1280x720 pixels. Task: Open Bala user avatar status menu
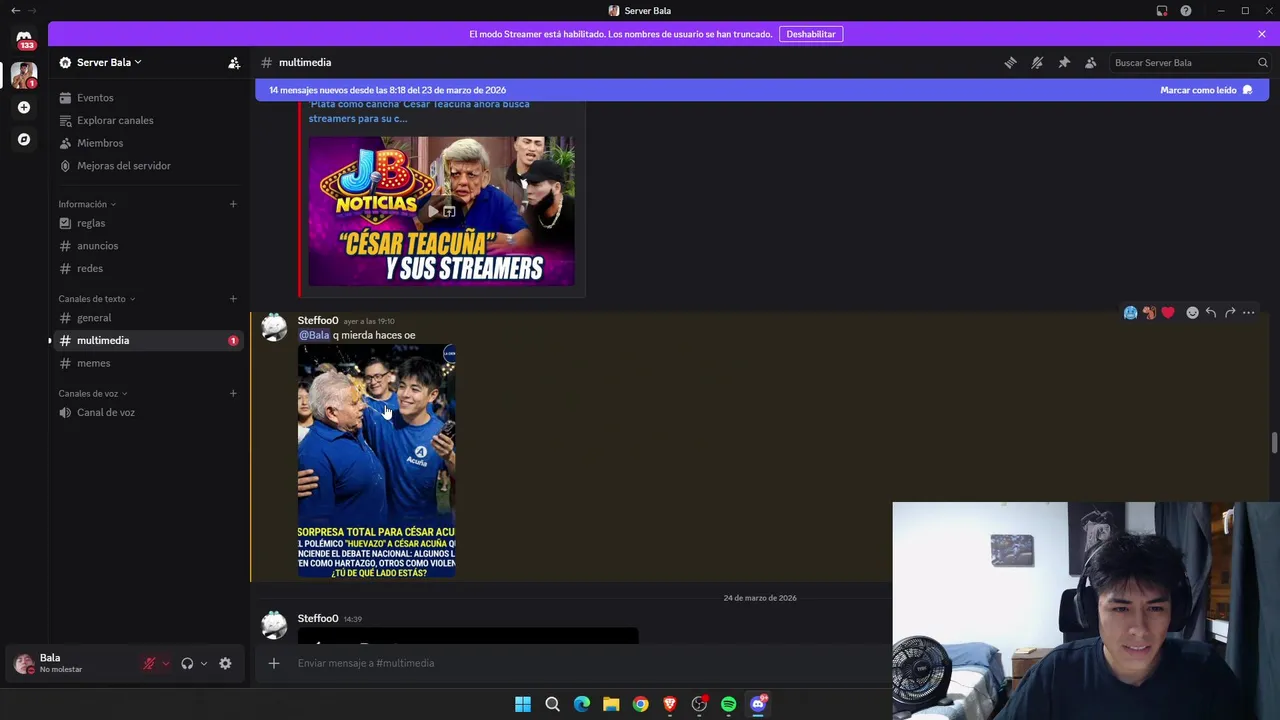24,663
